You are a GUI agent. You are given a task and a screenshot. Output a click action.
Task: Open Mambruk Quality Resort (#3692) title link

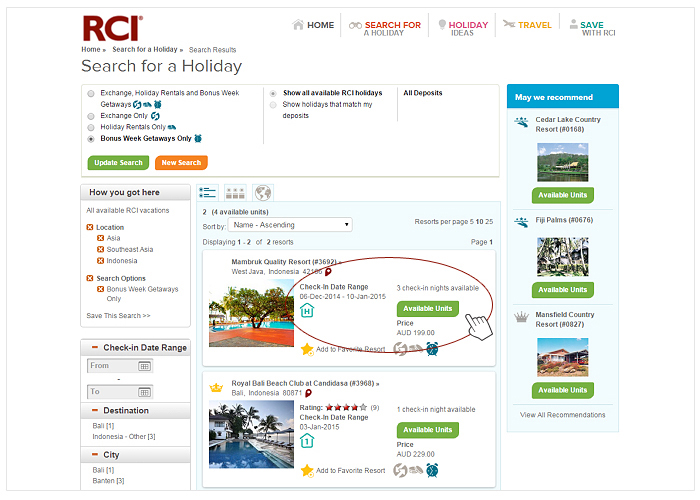pyautogui.click(x=286, y=262)
